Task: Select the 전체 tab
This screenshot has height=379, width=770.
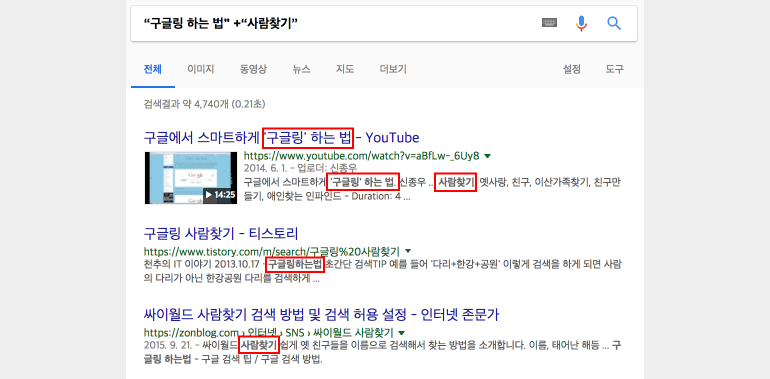Action: pyautogui.click(x=152, y=69)
